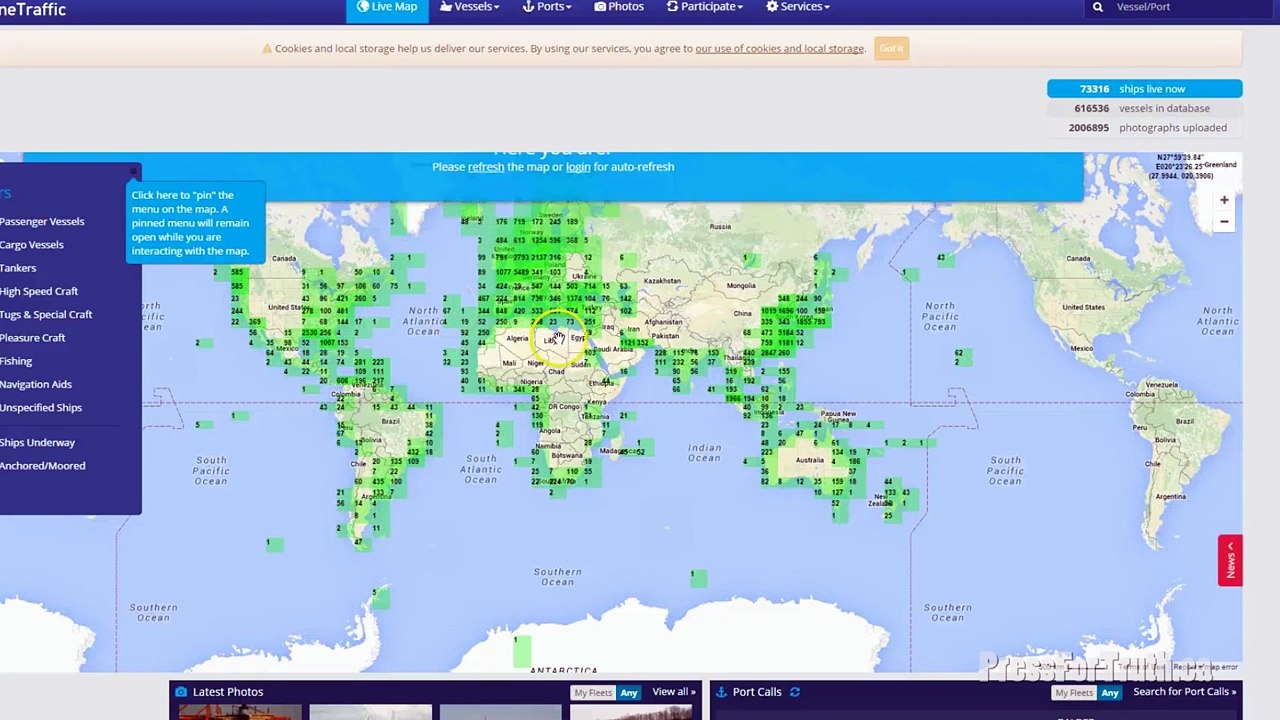Expand the Vessels dropdown menu
Screen dimensions: 1280x720
click(469, 7)
